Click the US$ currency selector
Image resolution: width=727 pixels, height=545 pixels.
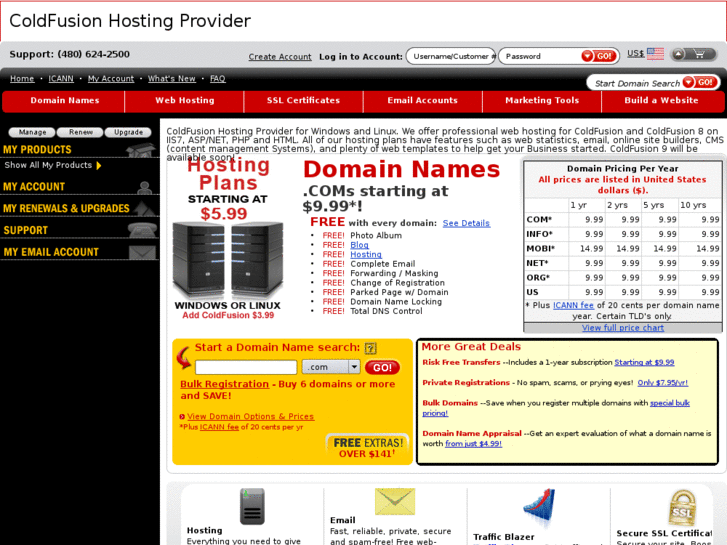[636, 53]
